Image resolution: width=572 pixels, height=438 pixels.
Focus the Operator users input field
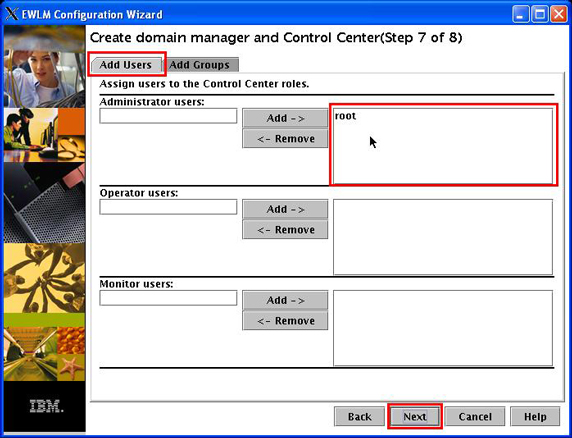[x=168, y=207]
